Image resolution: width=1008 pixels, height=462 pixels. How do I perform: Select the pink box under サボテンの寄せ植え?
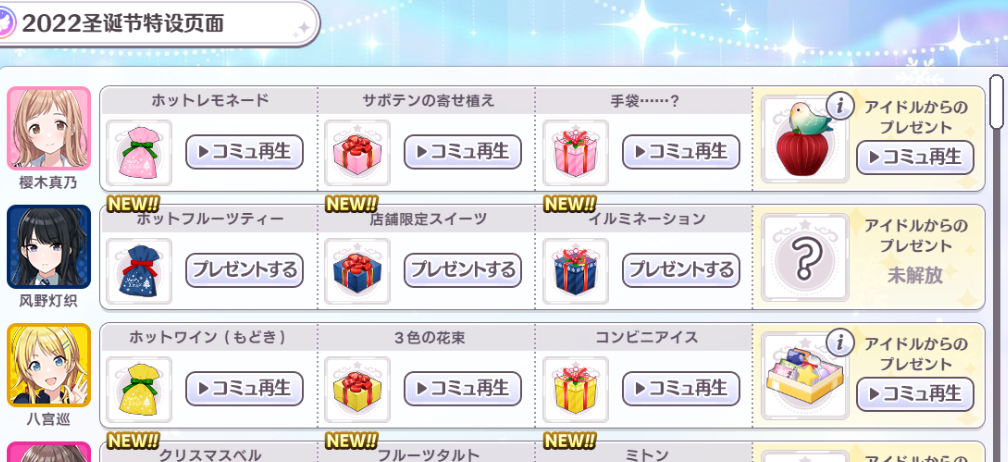(x=357, y=153)
